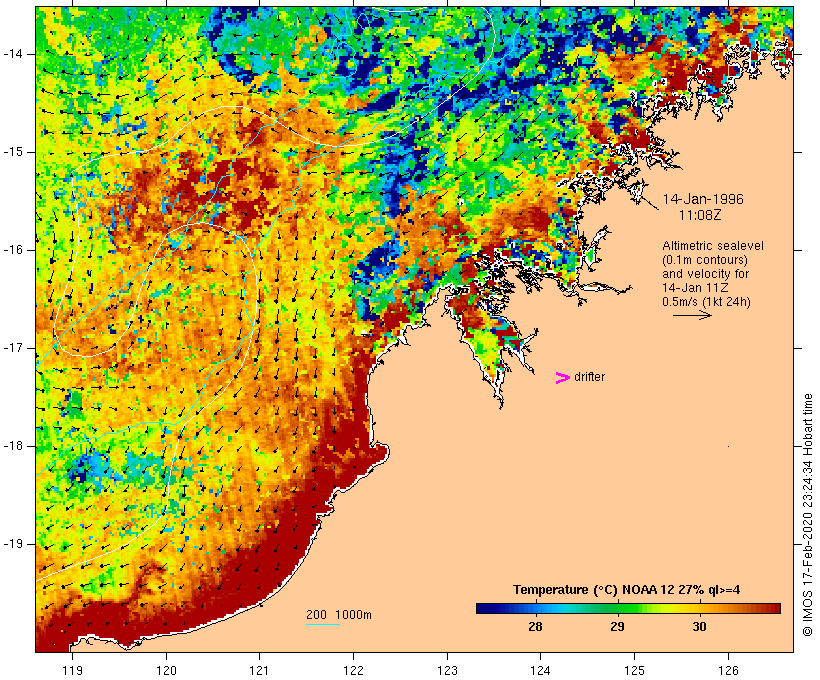
Task: Click the '(0.1m contours)' text
Action: [705, 260]
